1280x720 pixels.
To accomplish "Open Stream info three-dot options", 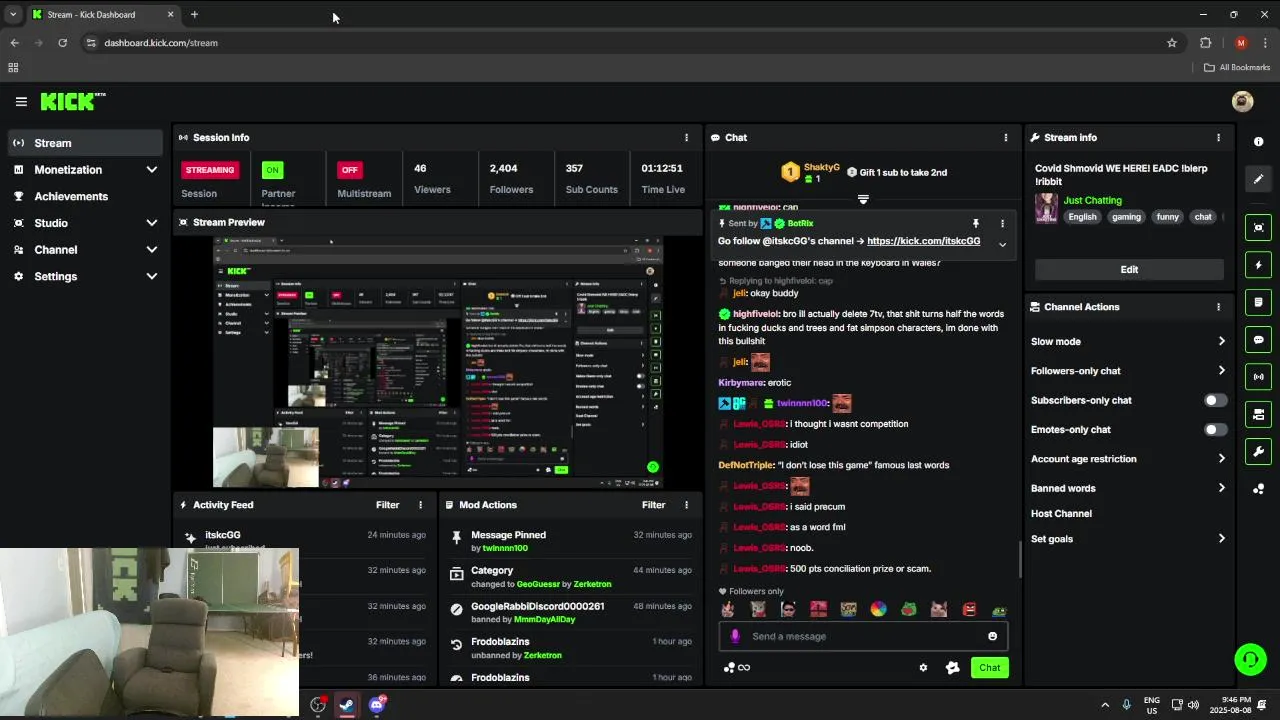I will point(1218,138).
